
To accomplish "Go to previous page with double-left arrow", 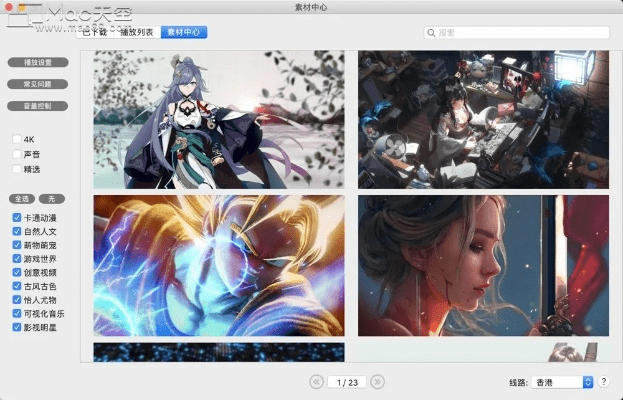I will (x=317, y=382).
